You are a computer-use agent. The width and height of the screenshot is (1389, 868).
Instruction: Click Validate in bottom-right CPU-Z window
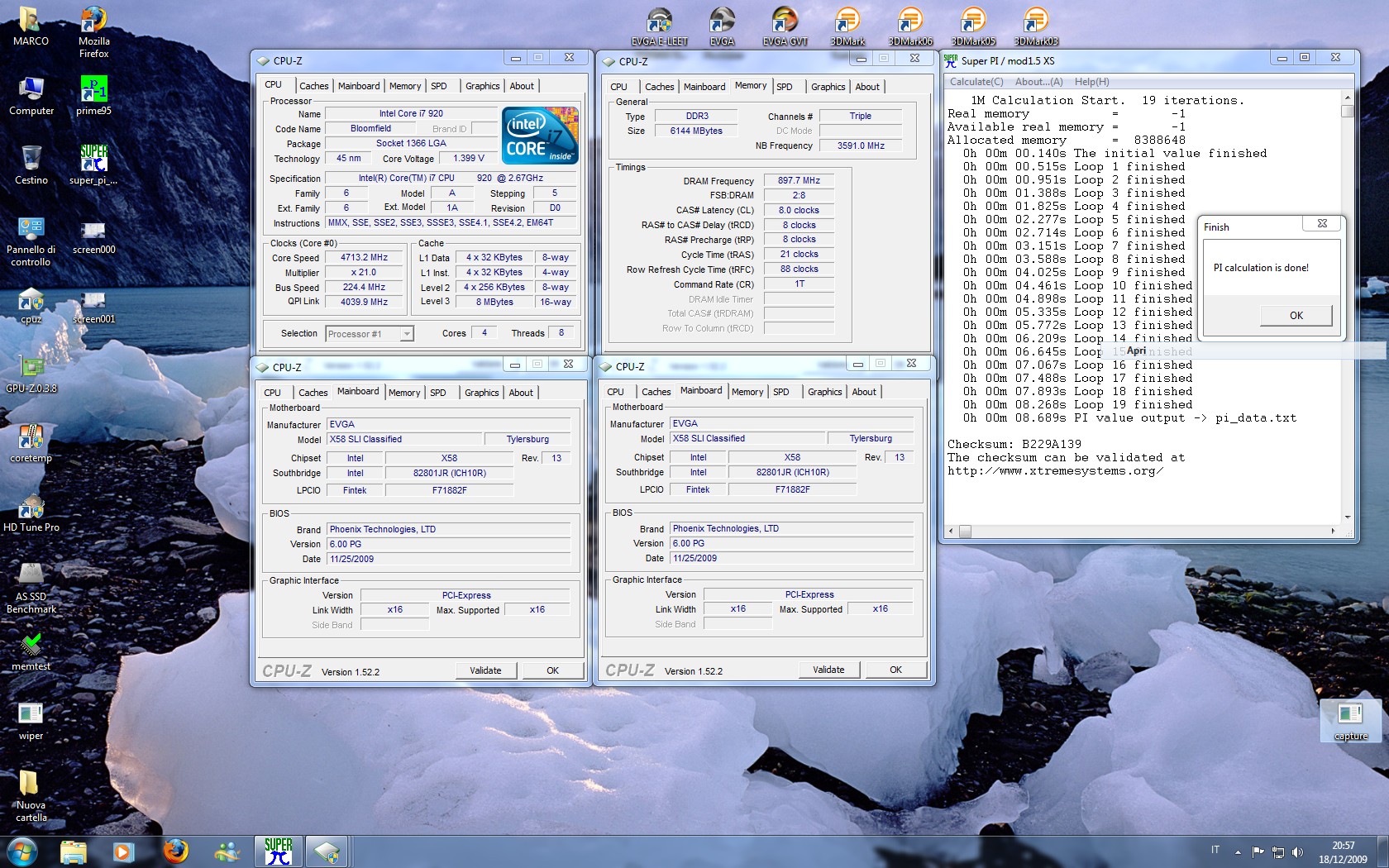(x=828, y=670)
